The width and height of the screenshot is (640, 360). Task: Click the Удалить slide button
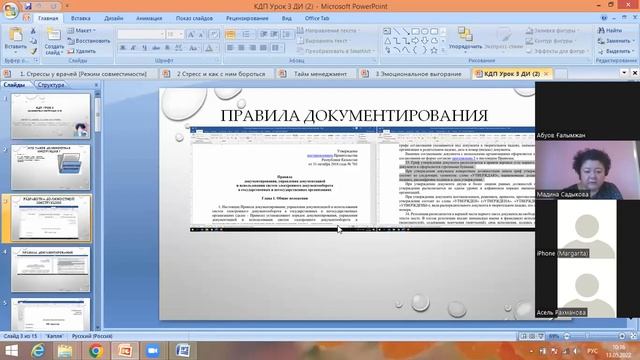tap(82, 51)
